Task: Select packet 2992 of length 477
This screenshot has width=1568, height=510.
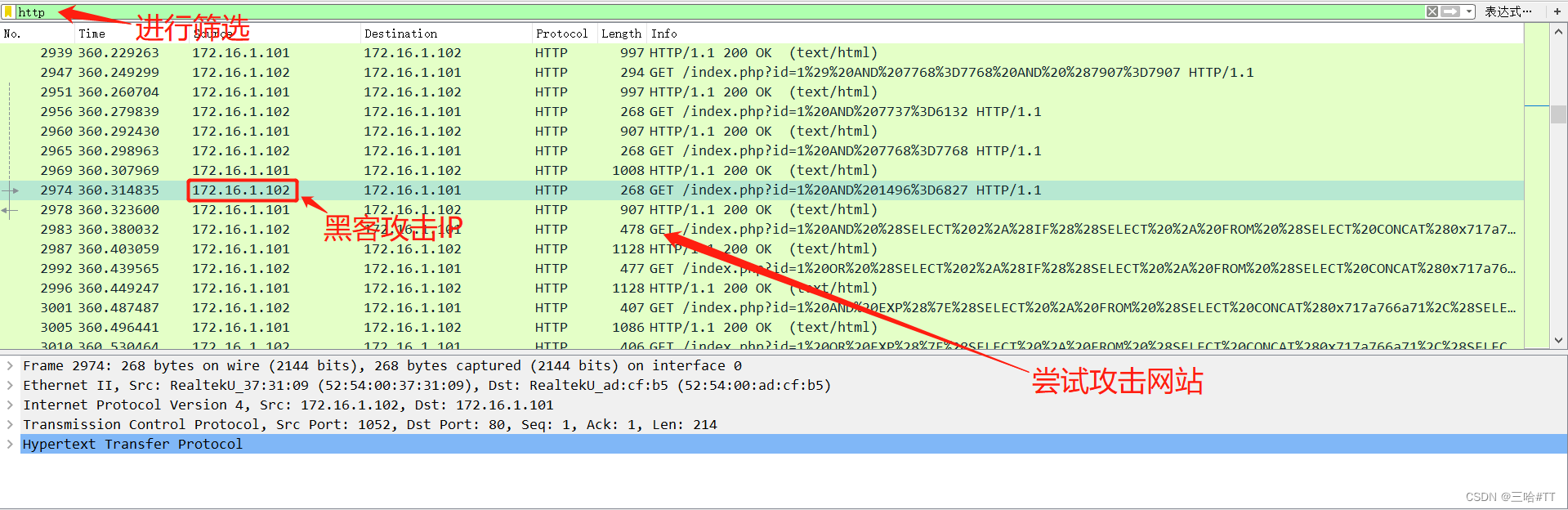Action: (x=762, y=268)
